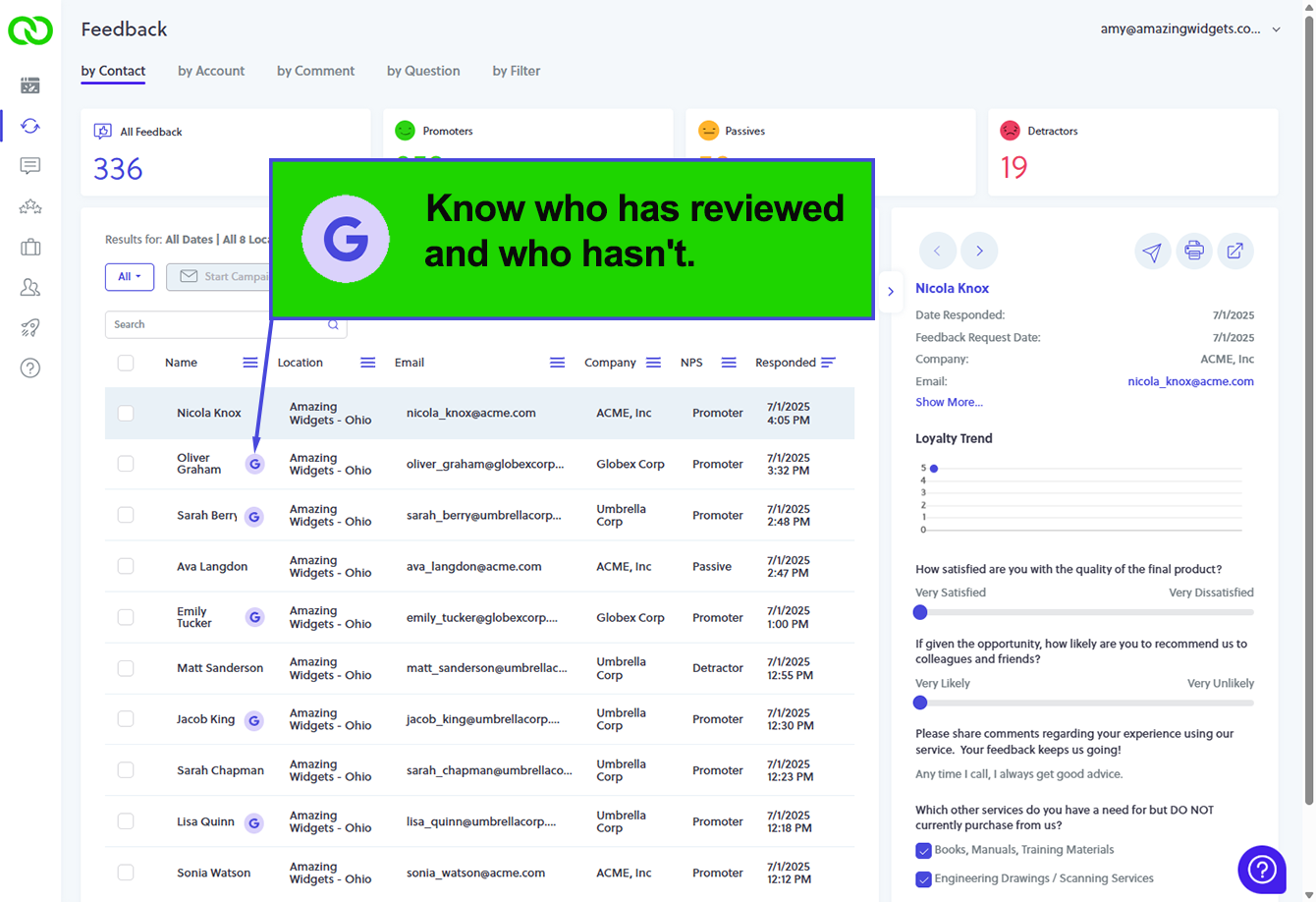
Task: Uncheck Engineering Drawings / Scanning Services
Action: point(923,879)
